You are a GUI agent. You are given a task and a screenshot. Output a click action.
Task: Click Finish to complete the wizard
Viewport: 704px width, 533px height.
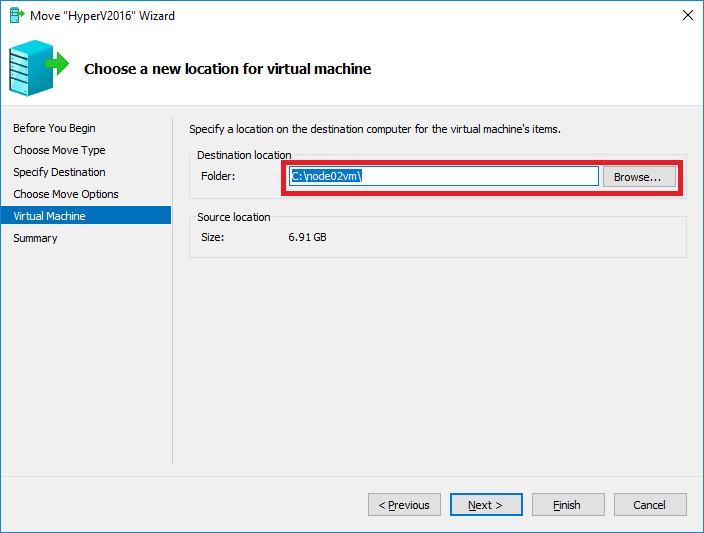click(568, 505)
